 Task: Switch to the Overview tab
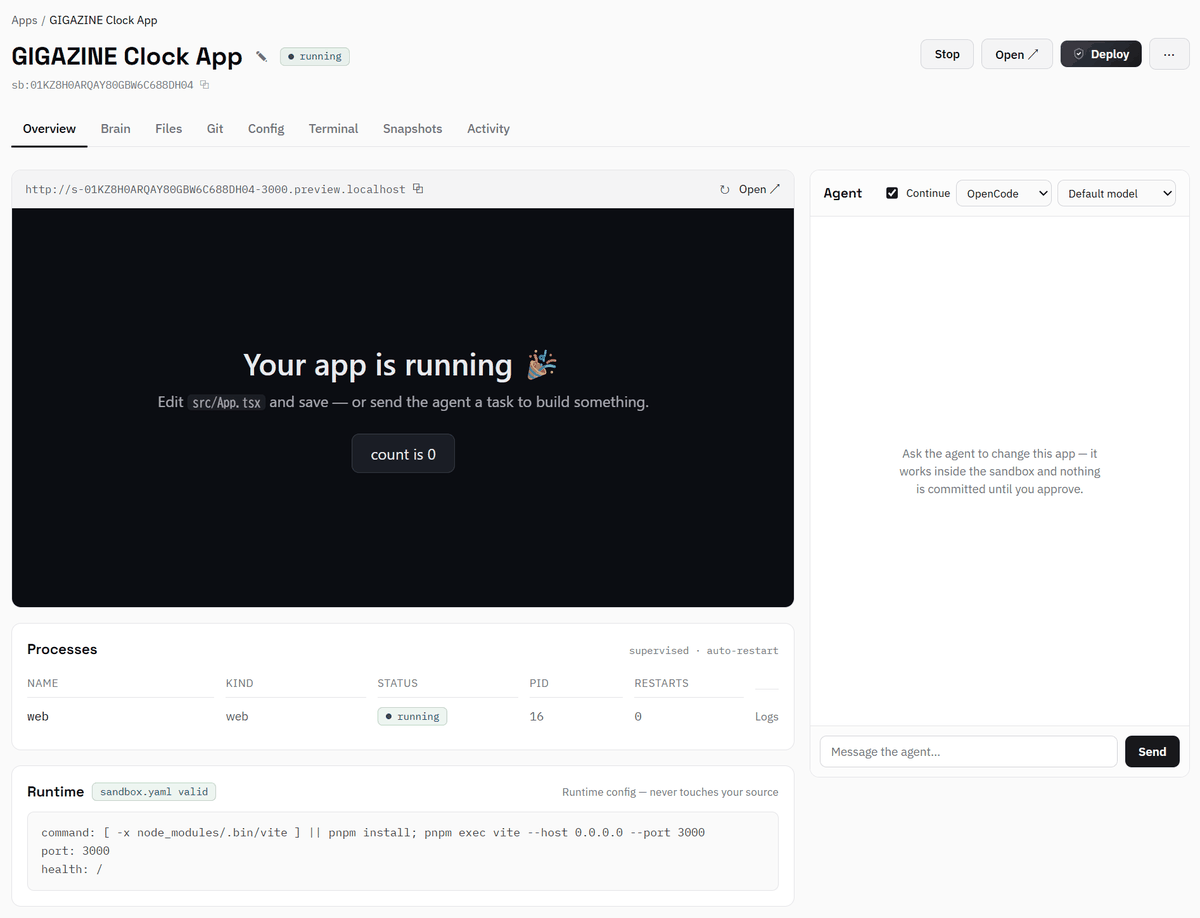click(x=49, y=128)
